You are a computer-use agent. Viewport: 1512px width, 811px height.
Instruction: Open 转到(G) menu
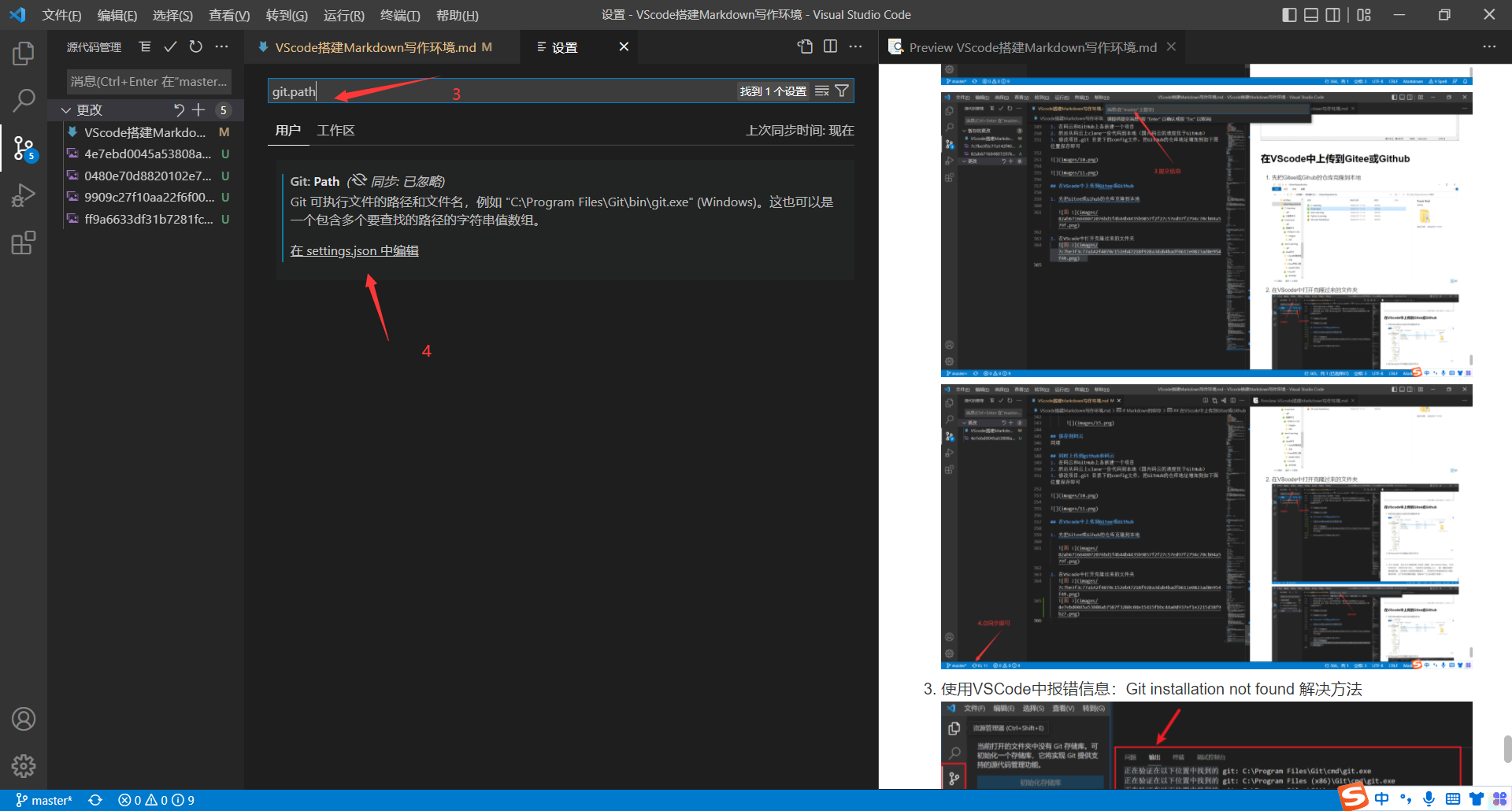287,15
